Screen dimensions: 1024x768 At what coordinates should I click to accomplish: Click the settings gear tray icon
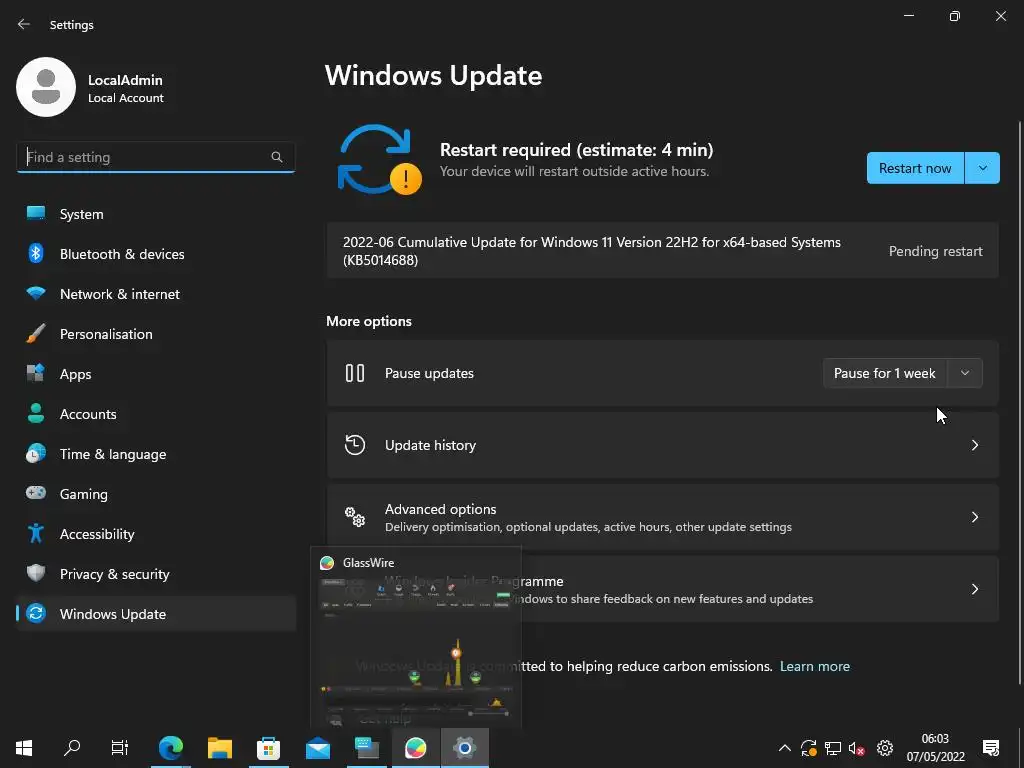pyautogui.click(x=885, y=748)
